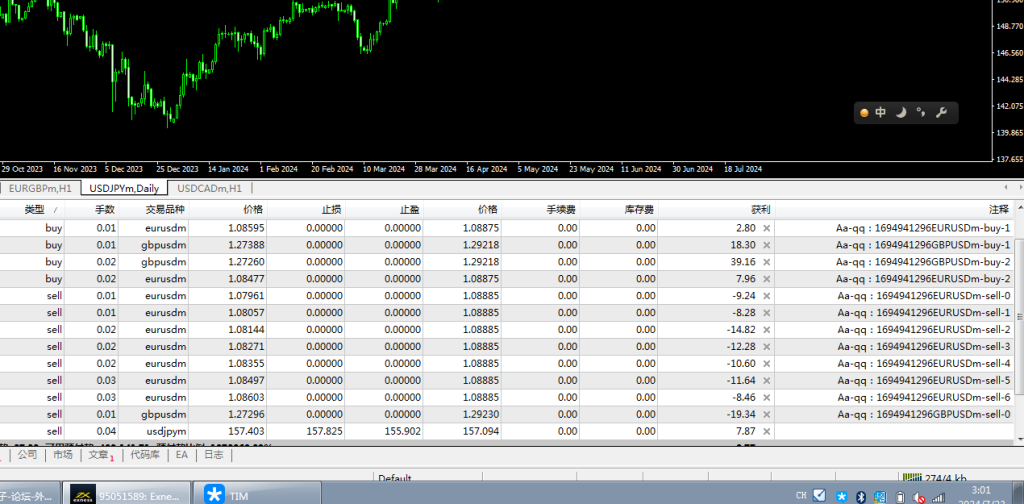This screenshot has width=1024, height=504.
Task: Close the usdjpym sell order with 7.87 profit
Action: click(767, 431)
